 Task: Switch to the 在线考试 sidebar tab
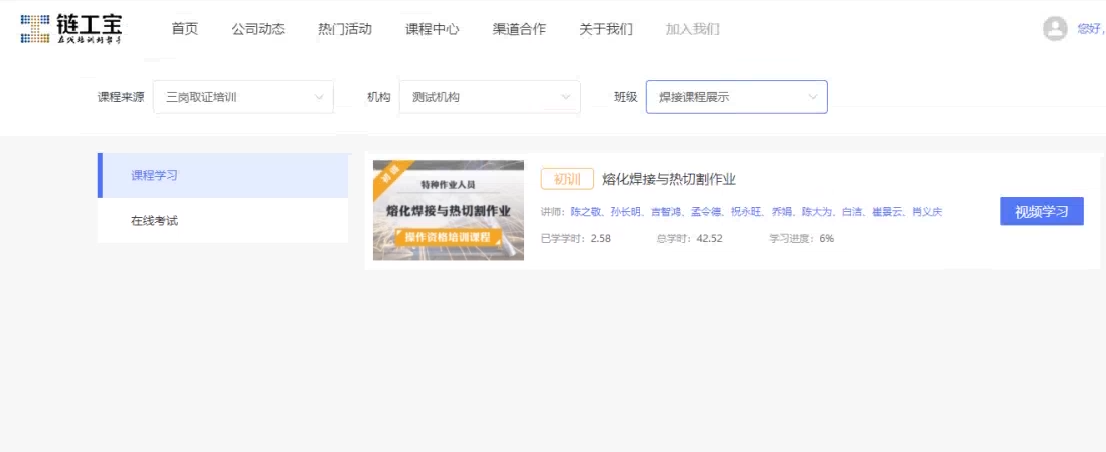[x=223, y=221]
